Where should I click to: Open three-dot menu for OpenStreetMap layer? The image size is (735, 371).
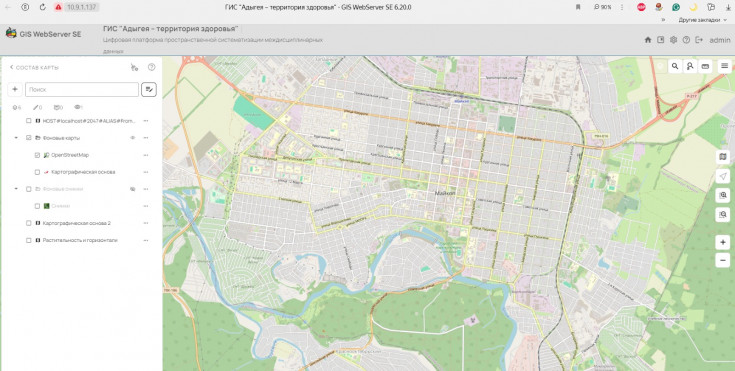point(146,155)
